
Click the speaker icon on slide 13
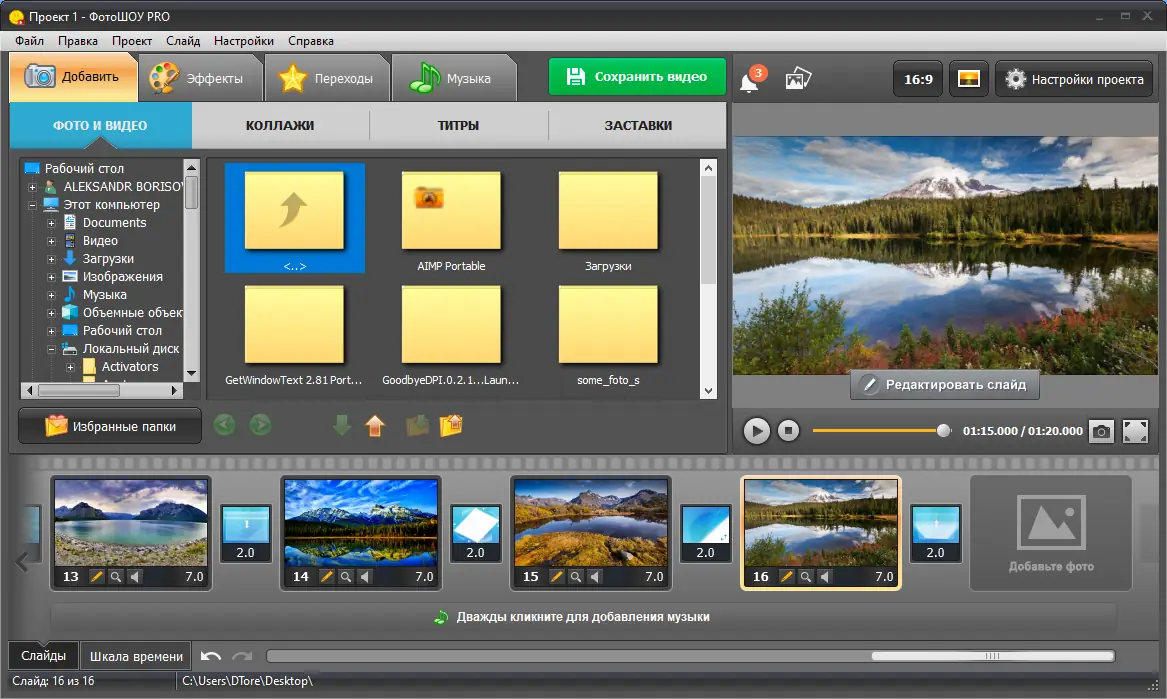135,576
